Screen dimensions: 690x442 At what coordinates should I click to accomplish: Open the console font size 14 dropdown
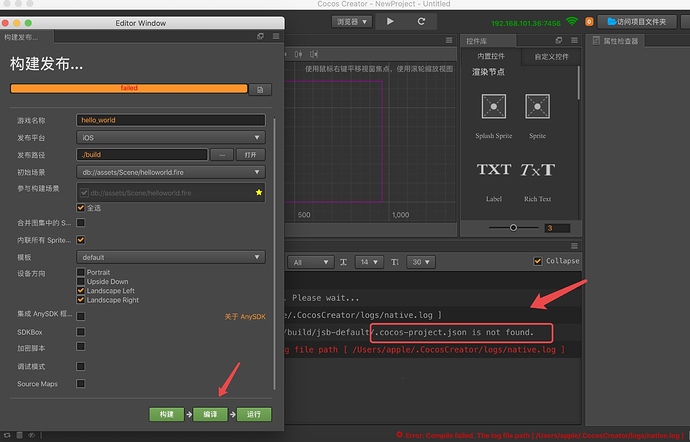pyautogui.click(x=369, y=262)
